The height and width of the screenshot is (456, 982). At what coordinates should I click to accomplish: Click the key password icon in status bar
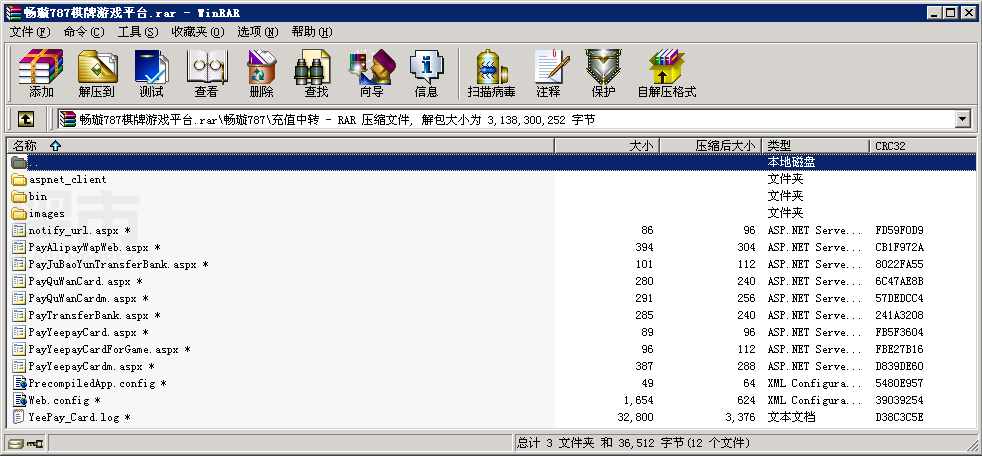[x=35, y=443]
